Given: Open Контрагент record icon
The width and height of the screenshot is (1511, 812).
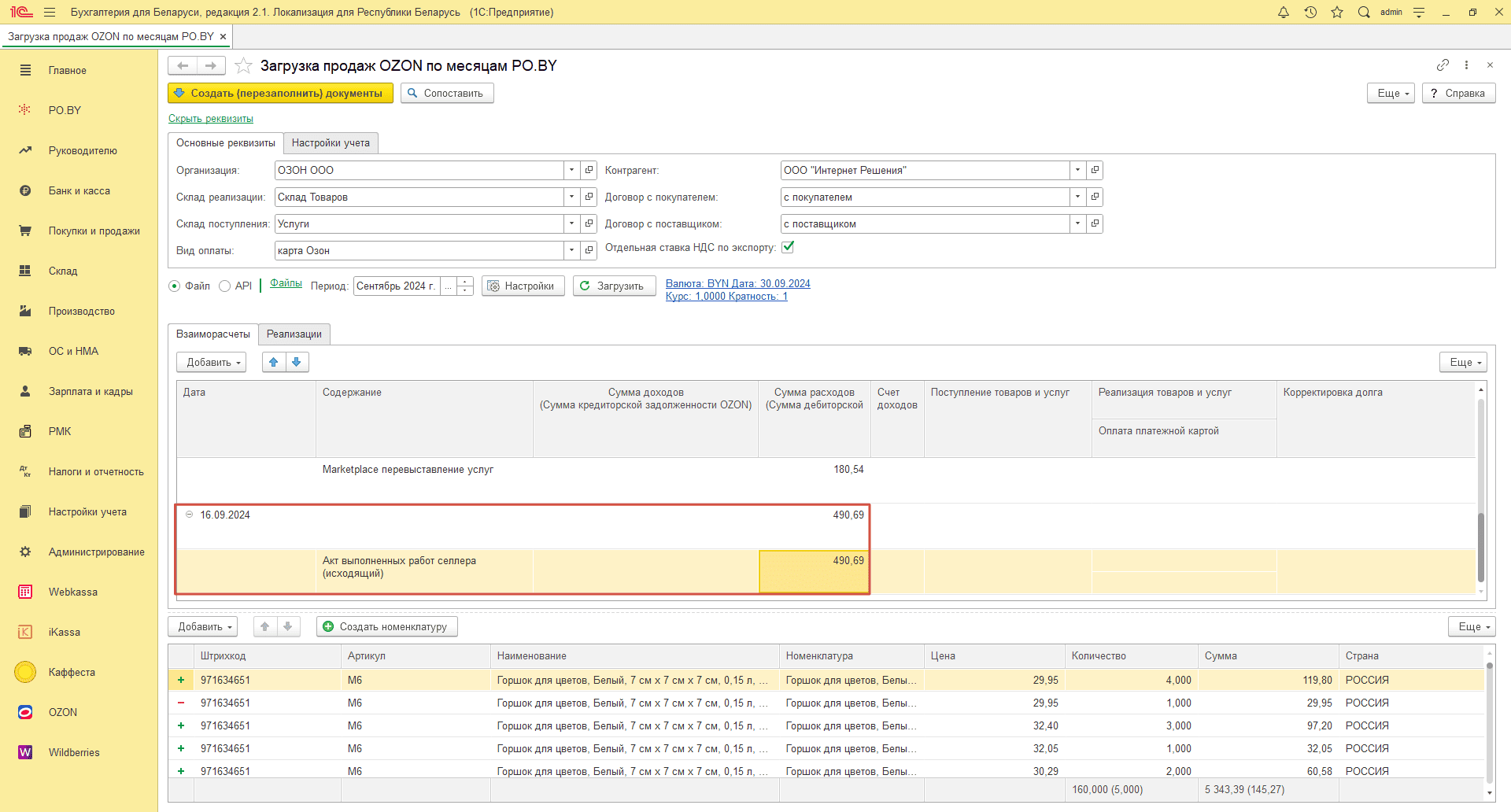Looking at the screenshot, I should coord(1095,170).
